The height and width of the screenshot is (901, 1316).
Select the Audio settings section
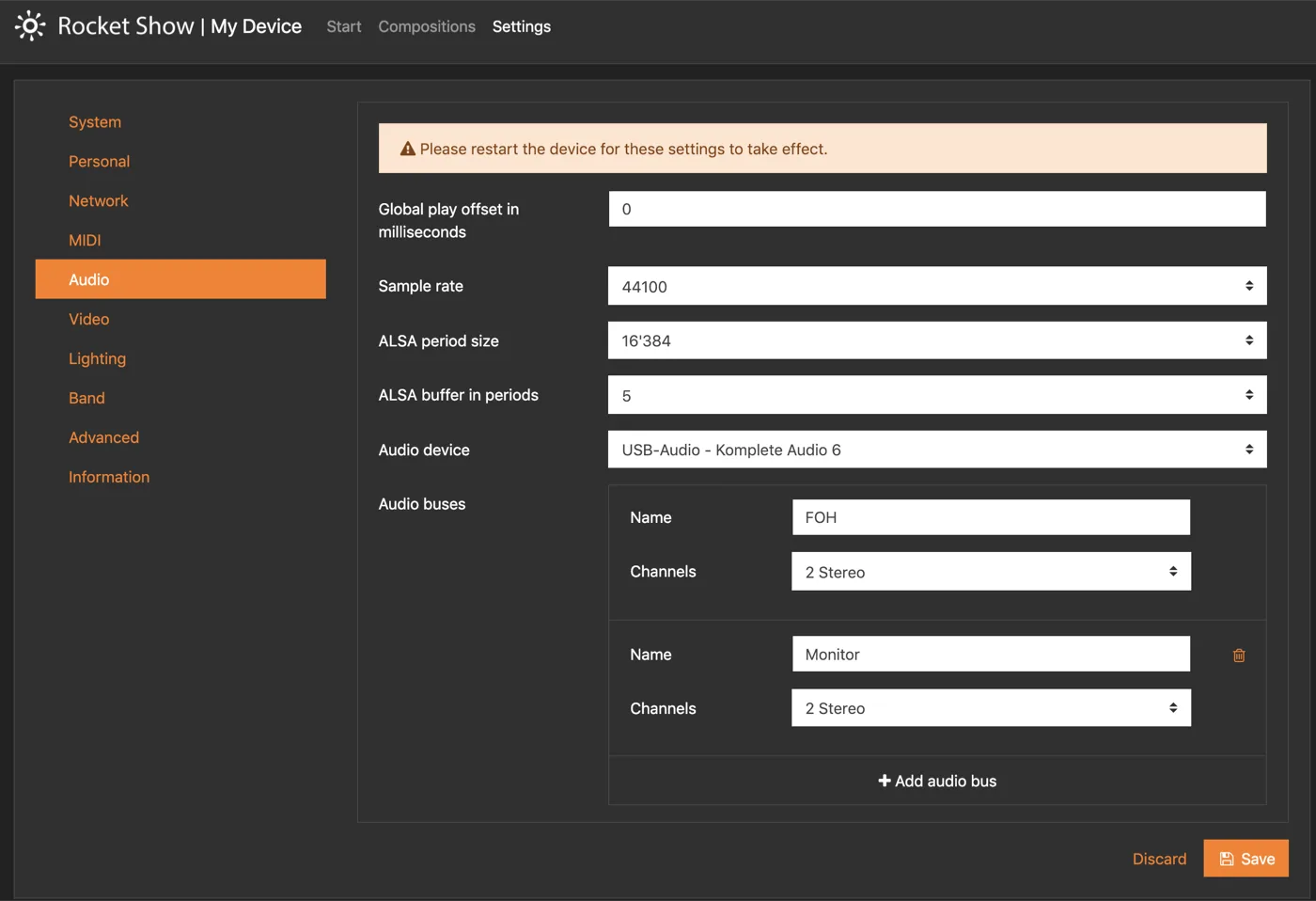180,279
